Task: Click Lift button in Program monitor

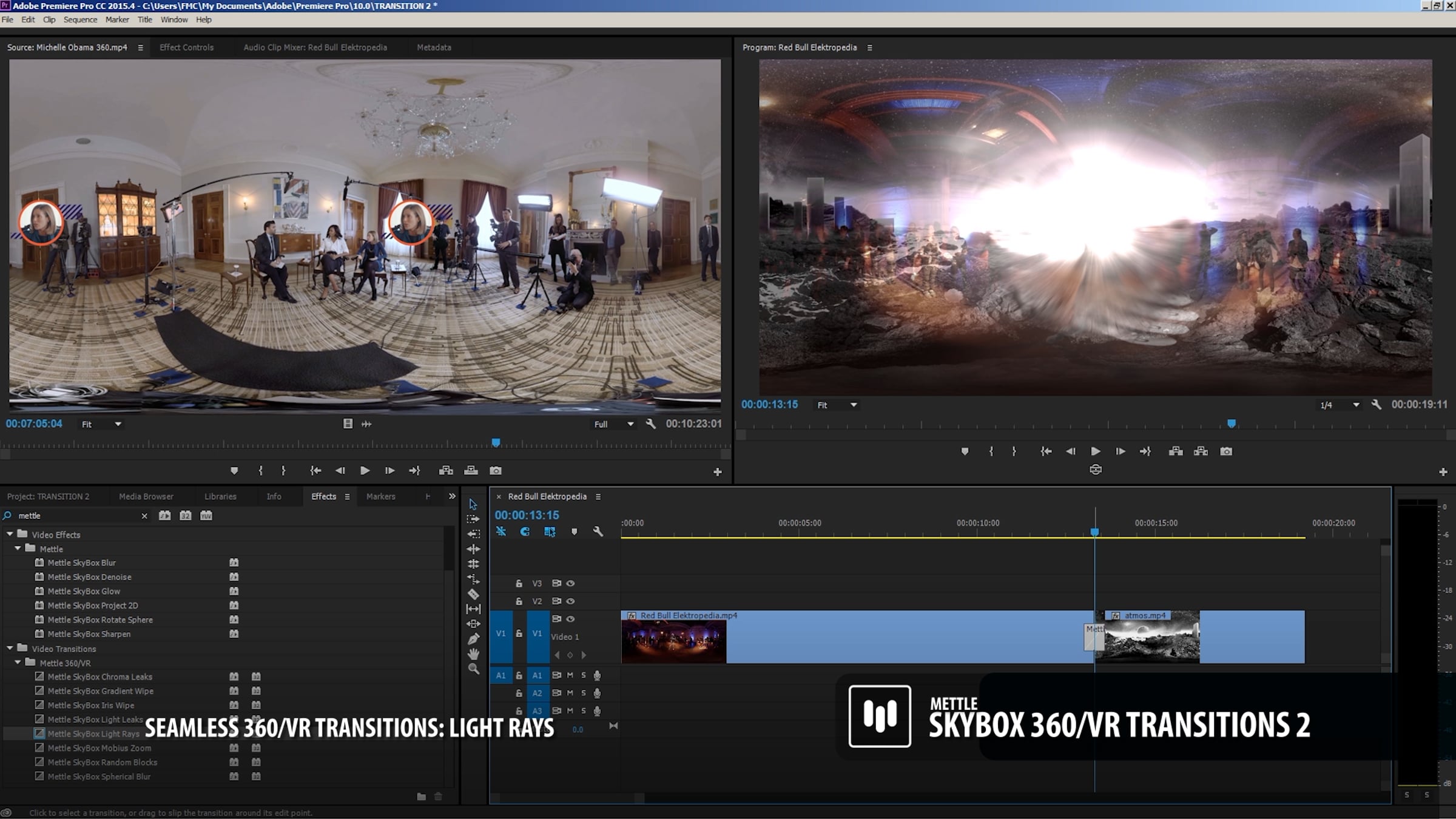Action: (1176, 451)
